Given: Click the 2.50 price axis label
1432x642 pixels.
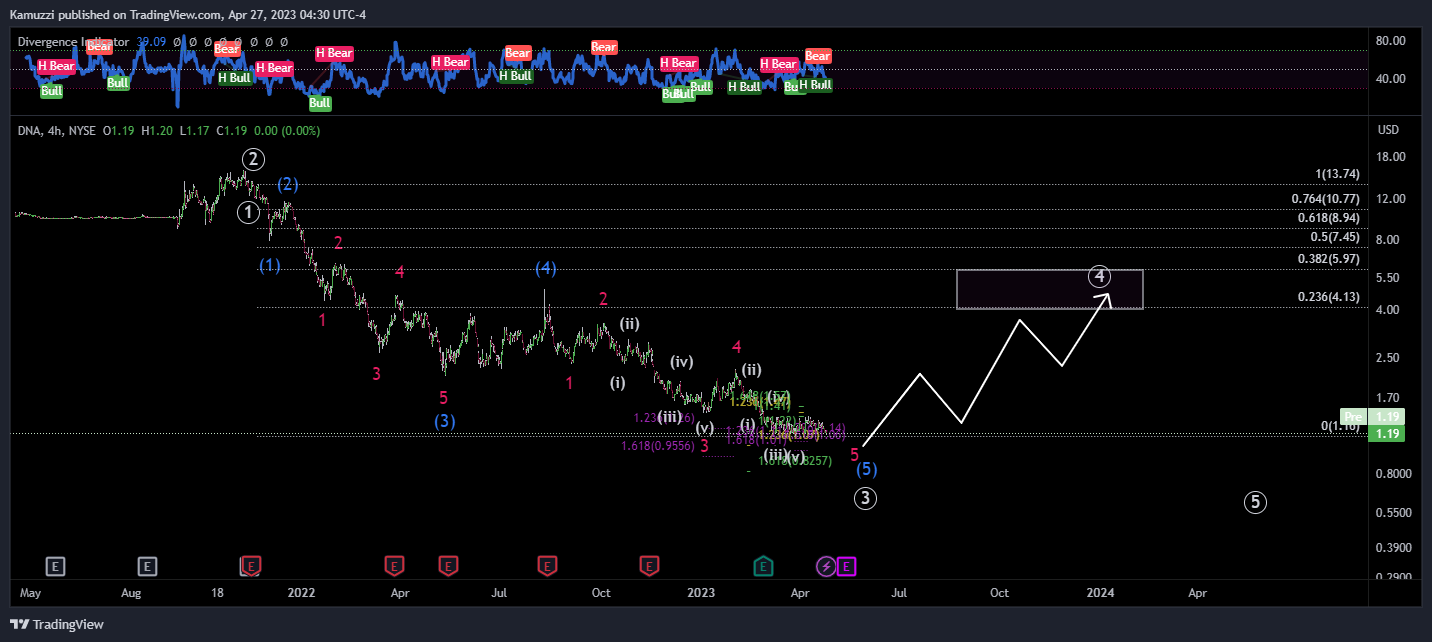Looking at the screenshot, I should (1388, 358).
